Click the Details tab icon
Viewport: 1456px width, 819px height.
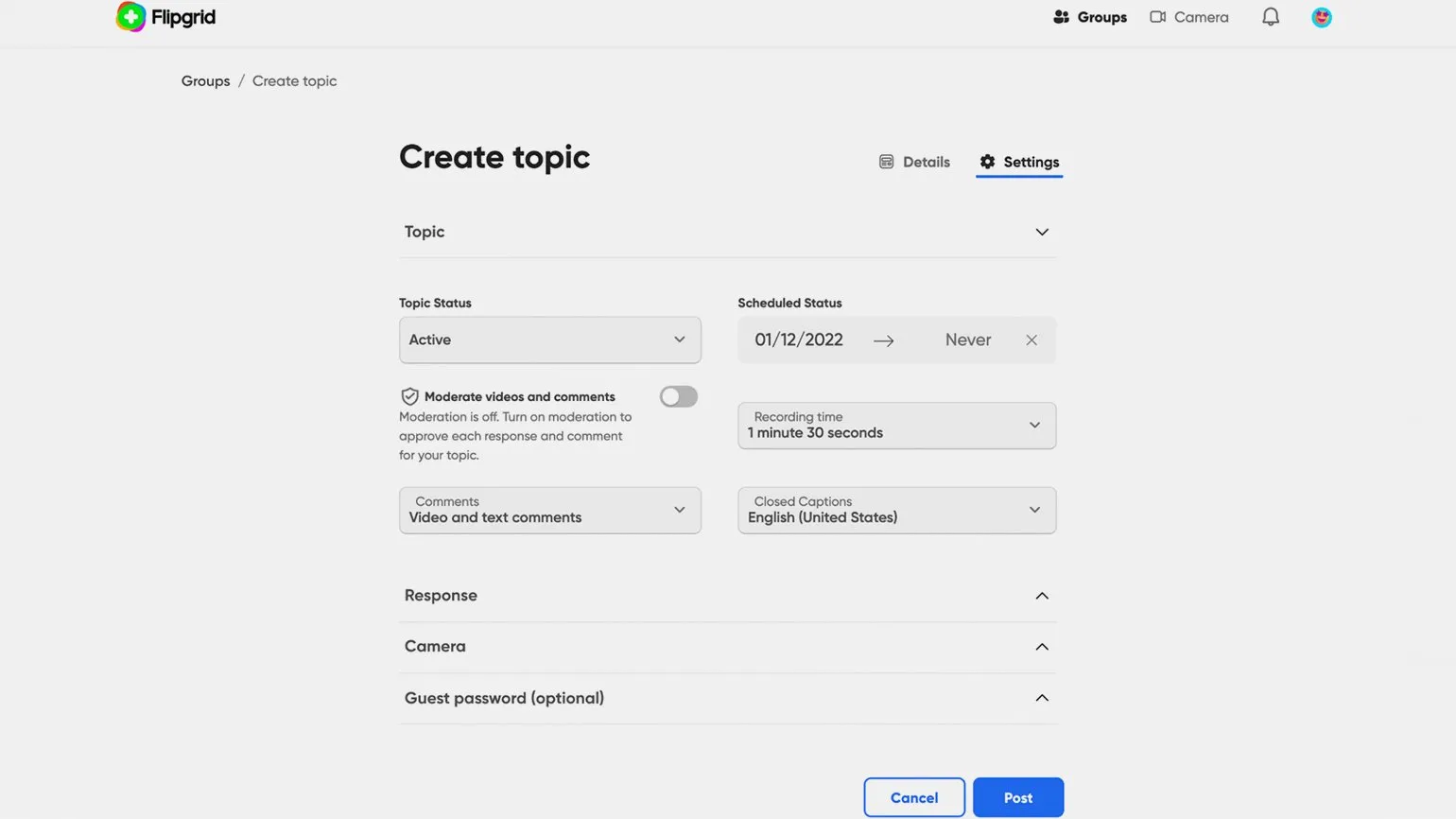pyautogui.click(x=886, y=162)
